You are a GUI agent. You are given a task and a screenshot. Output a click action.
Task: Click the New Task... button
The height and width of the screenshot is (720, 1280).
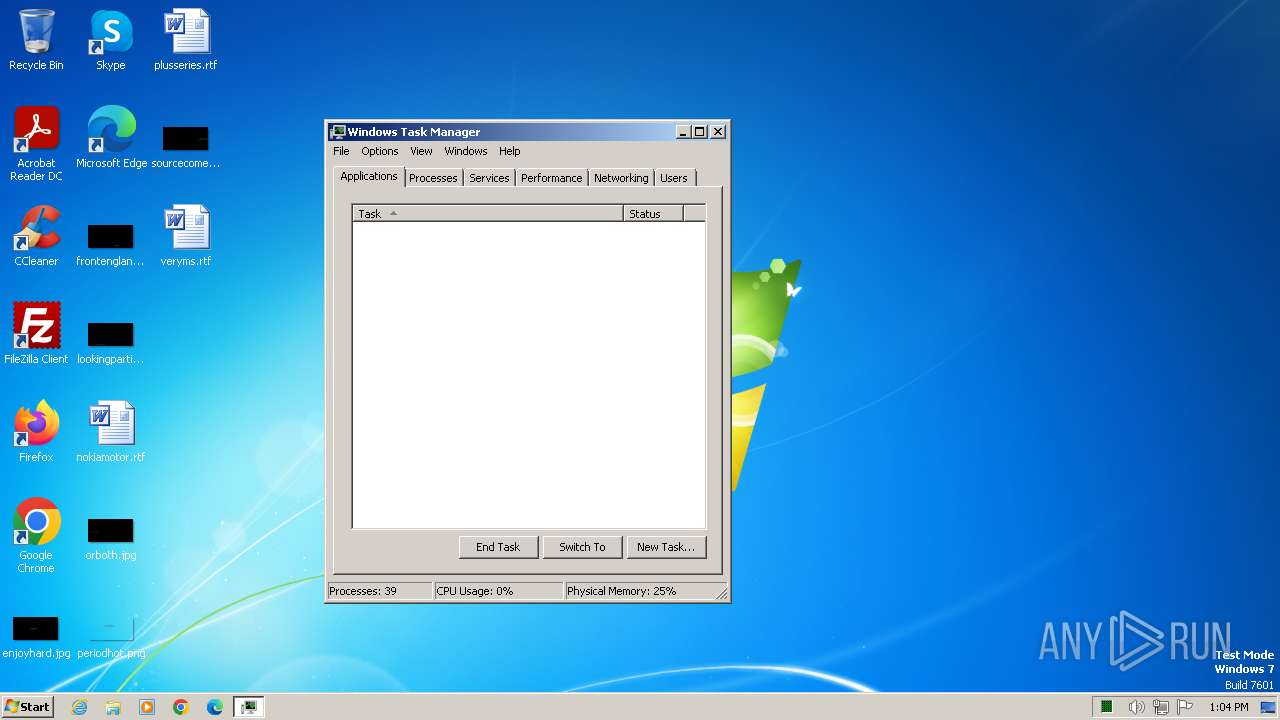pos(666,547)
